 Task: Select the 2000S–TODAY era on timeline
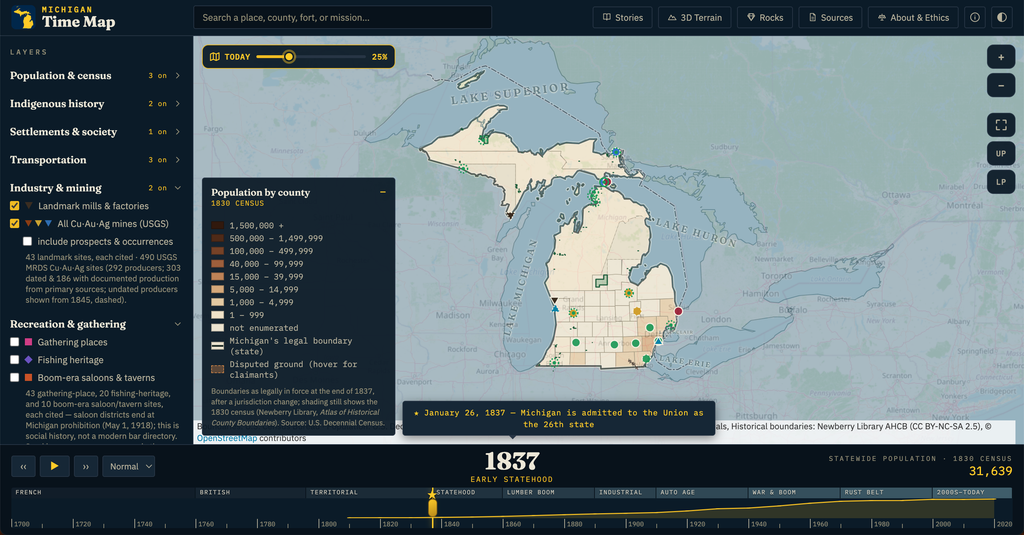point(972,493)
